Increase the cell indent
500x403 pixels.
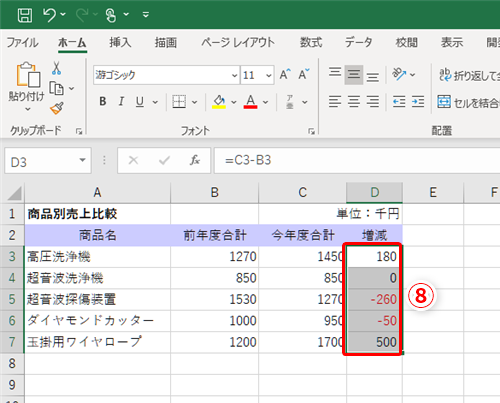(418, 101)
